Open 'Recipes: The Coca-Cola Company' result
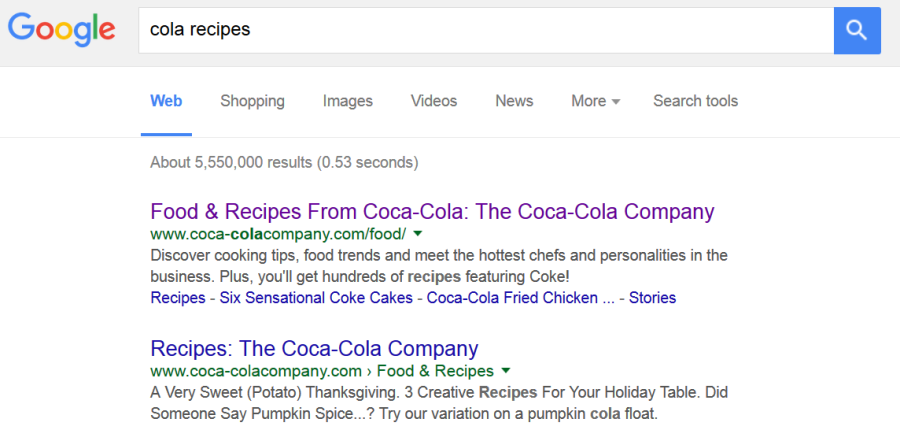 click(x=315, y=349)
